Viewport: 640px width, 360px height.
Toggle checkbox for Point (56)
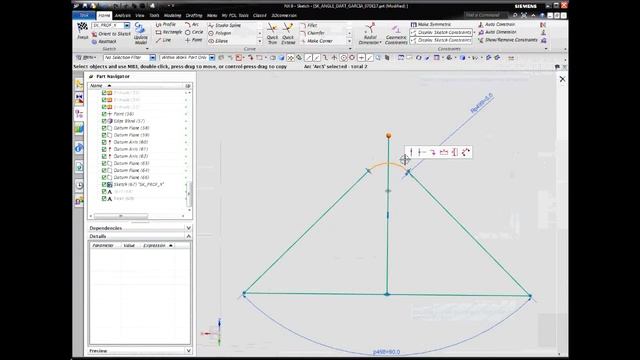[x=104, y=114]
